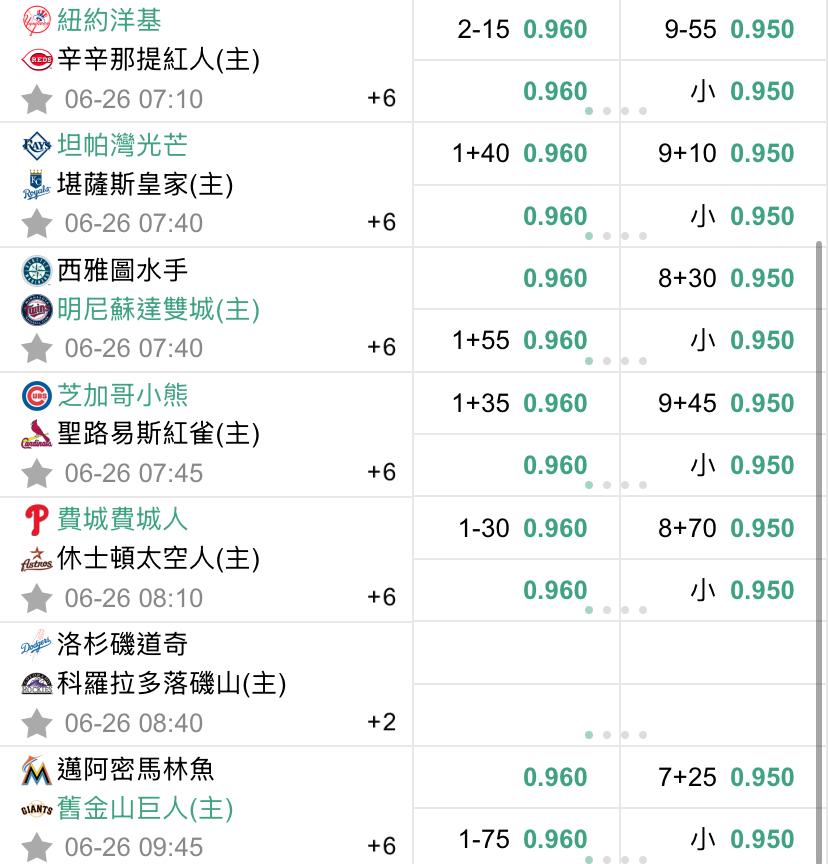Toggle favorite star for 06-26 07:45 game

tap(37, 473)
